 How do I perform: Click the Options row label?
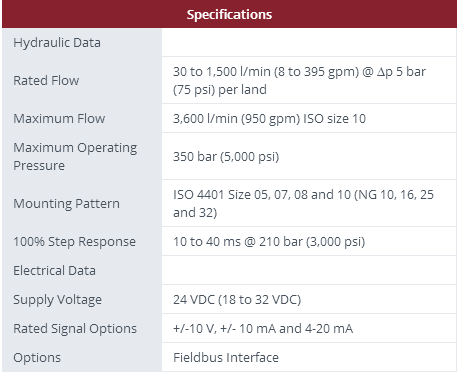[37, 358]
